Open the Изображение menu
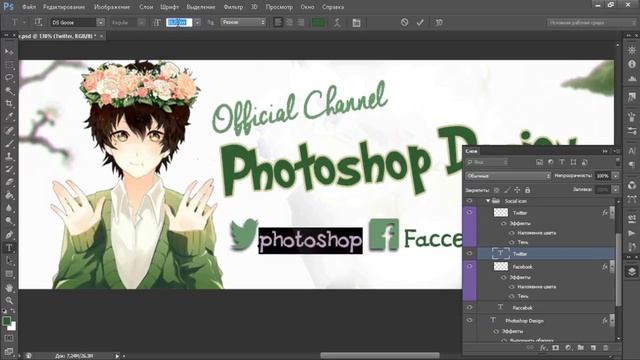Image resolution: width=640 pixels, height=360 pixels. (112, 7)
